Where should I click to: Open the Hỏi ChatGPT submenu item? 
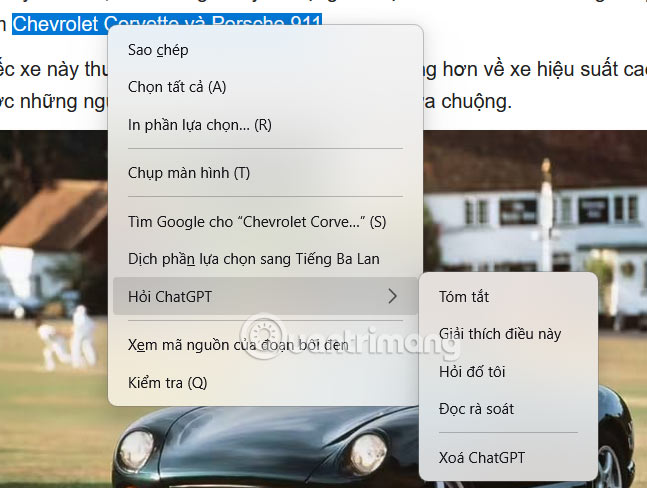[265, 297]
